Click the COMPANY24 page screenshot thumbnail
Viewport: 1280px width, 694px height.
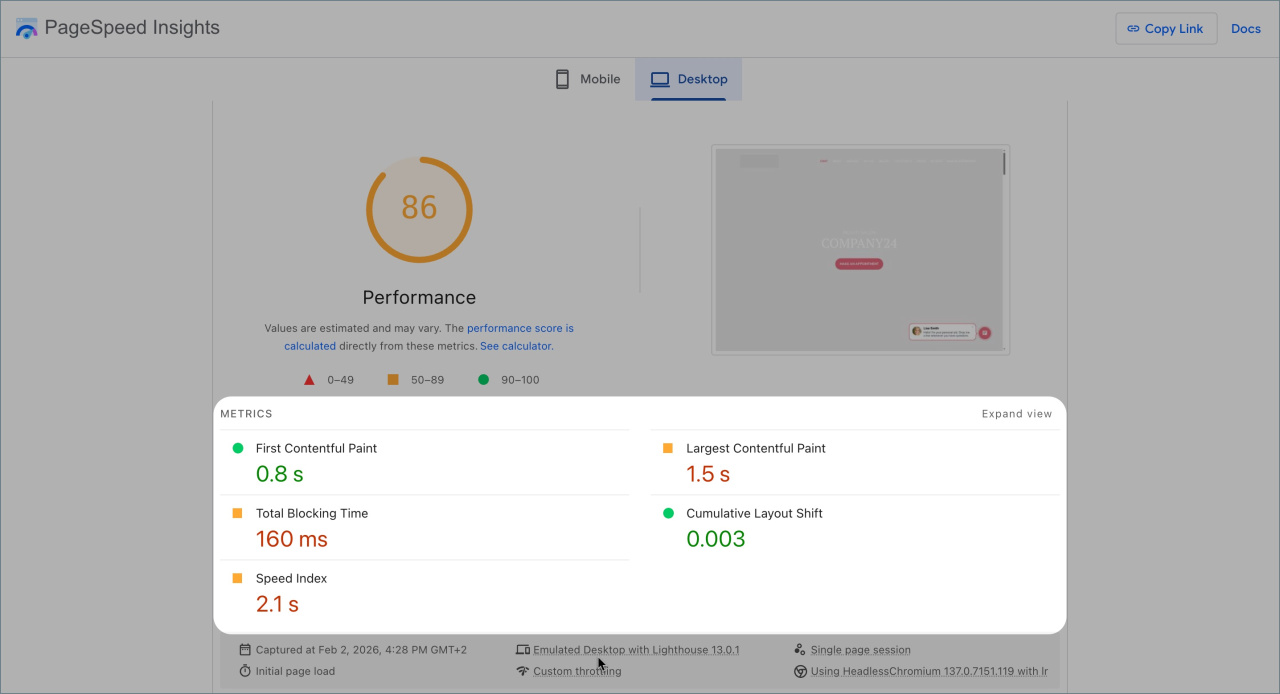click(860, 250)
